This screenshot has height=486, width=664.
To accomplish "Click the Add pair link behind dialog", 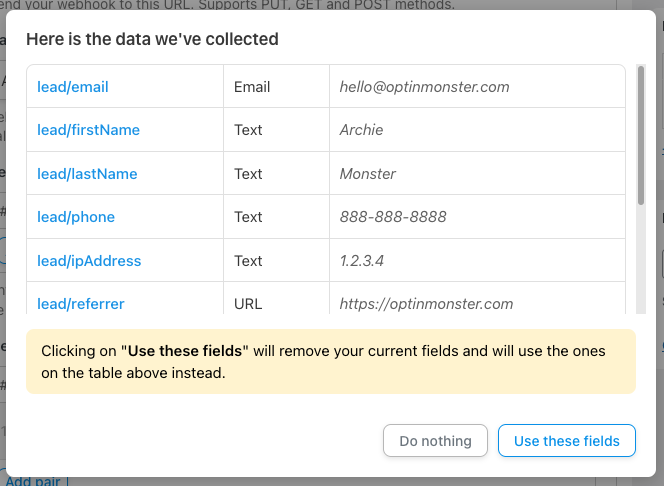I will pyautogui.click(x=33, y=481).
